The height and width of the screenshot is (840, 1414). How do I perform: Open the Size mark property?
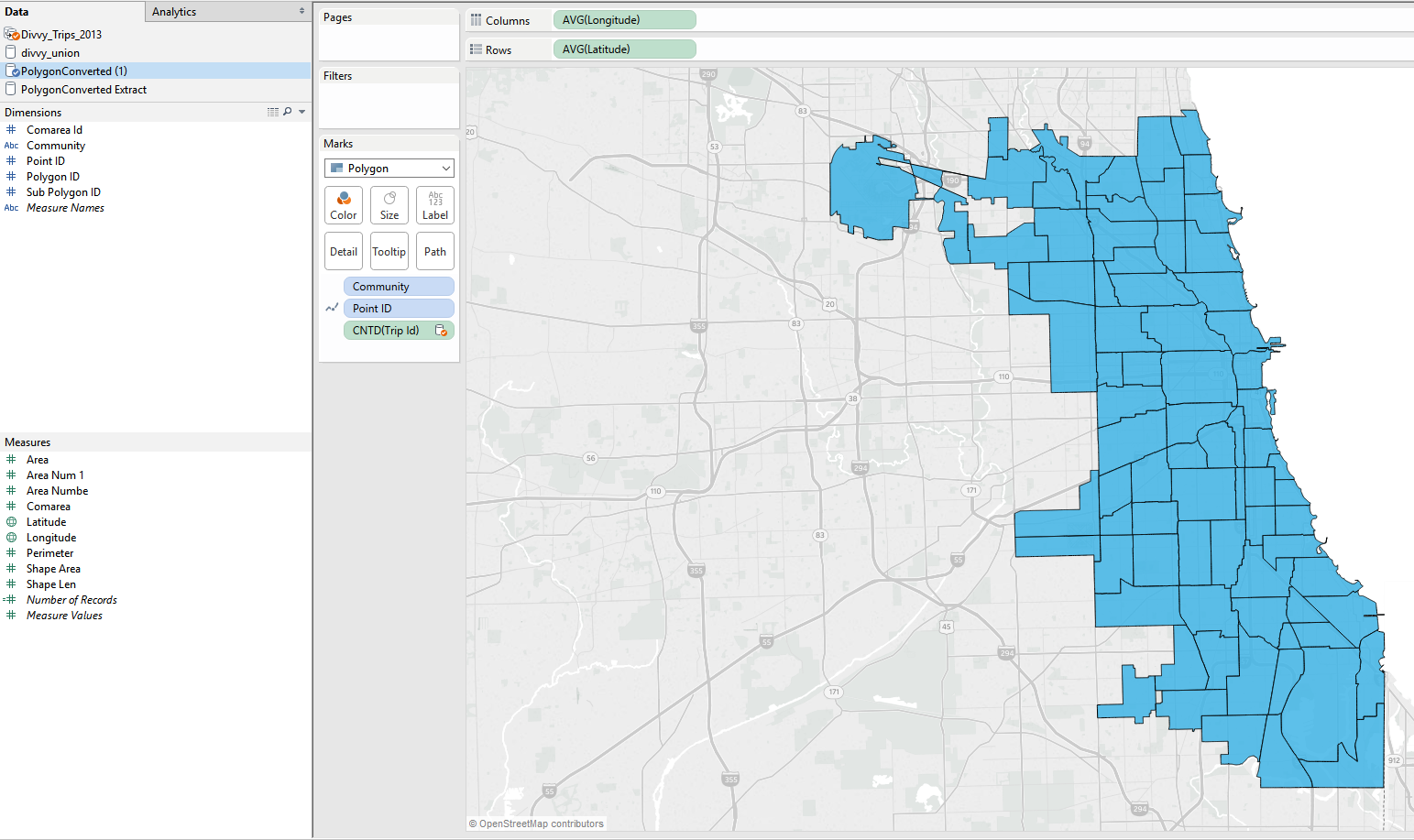pyautogui.click(x=389, y=205)
